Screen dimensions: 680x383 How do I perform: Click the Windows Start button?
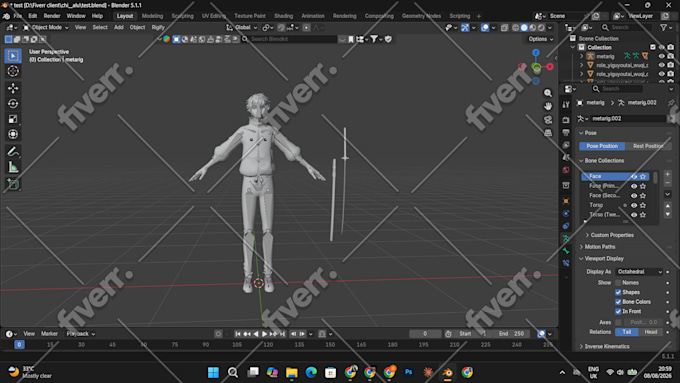click(x=213, y=372)
